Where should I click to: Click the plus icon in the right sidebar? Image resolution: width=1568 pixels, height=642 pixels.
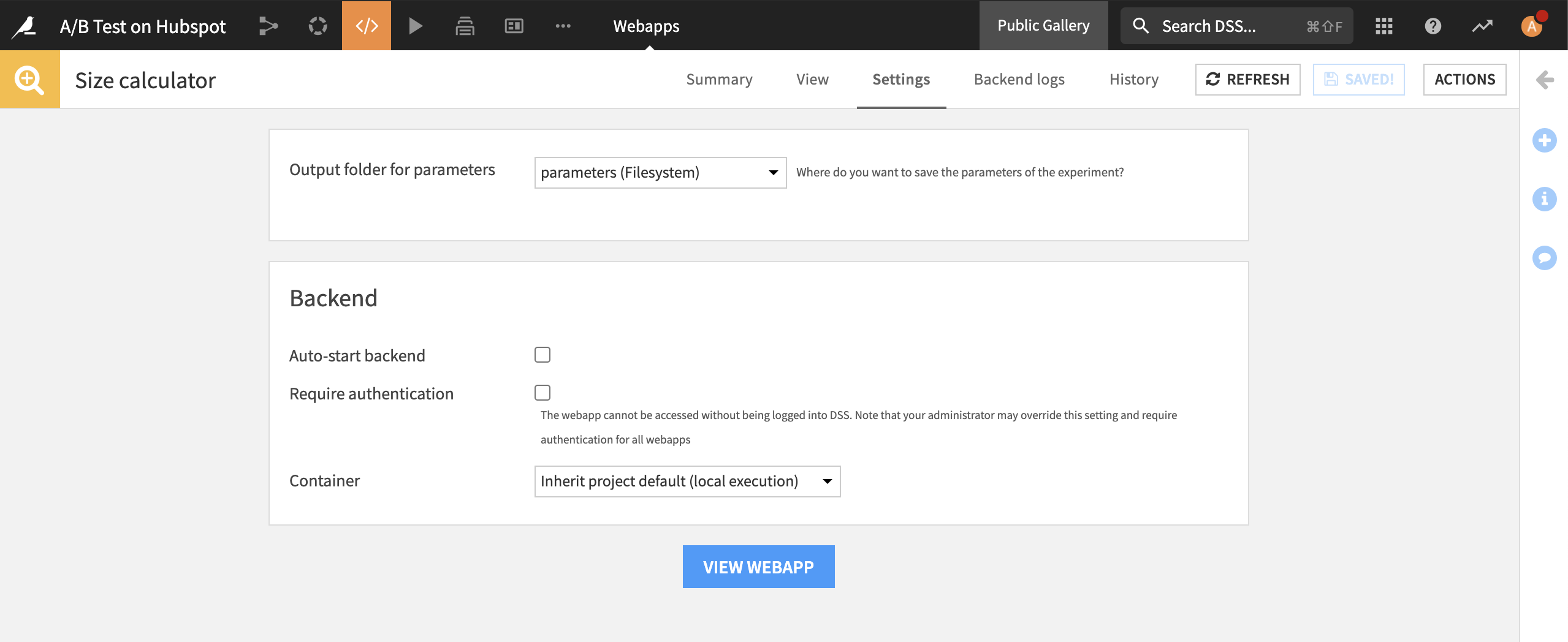[x=1545, y=140]
